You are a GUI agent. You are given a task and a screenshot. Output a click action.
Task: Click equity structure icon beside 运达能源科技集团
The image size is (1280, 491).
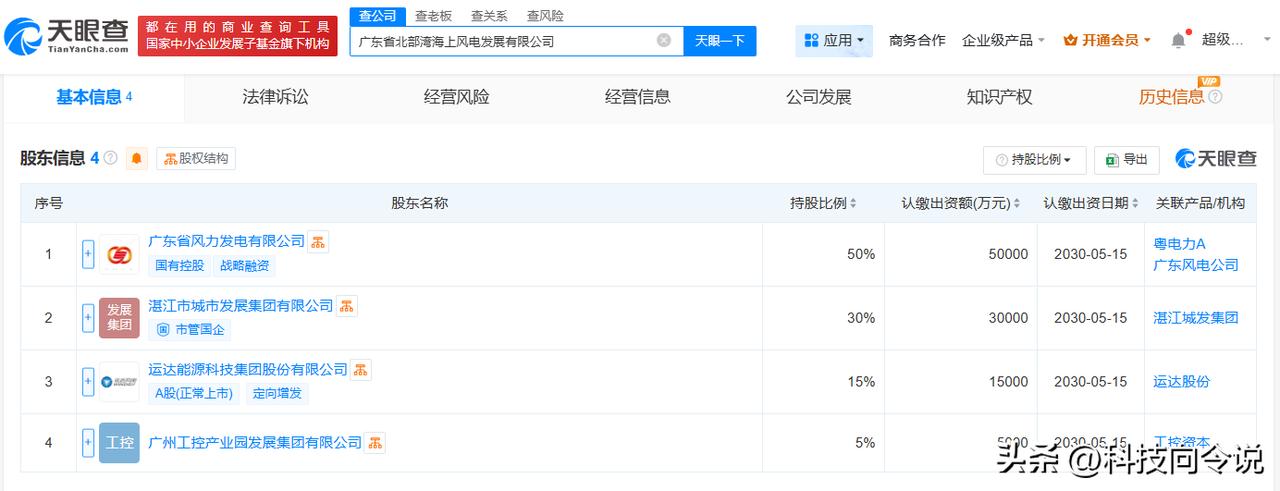(x=361, y=370)
